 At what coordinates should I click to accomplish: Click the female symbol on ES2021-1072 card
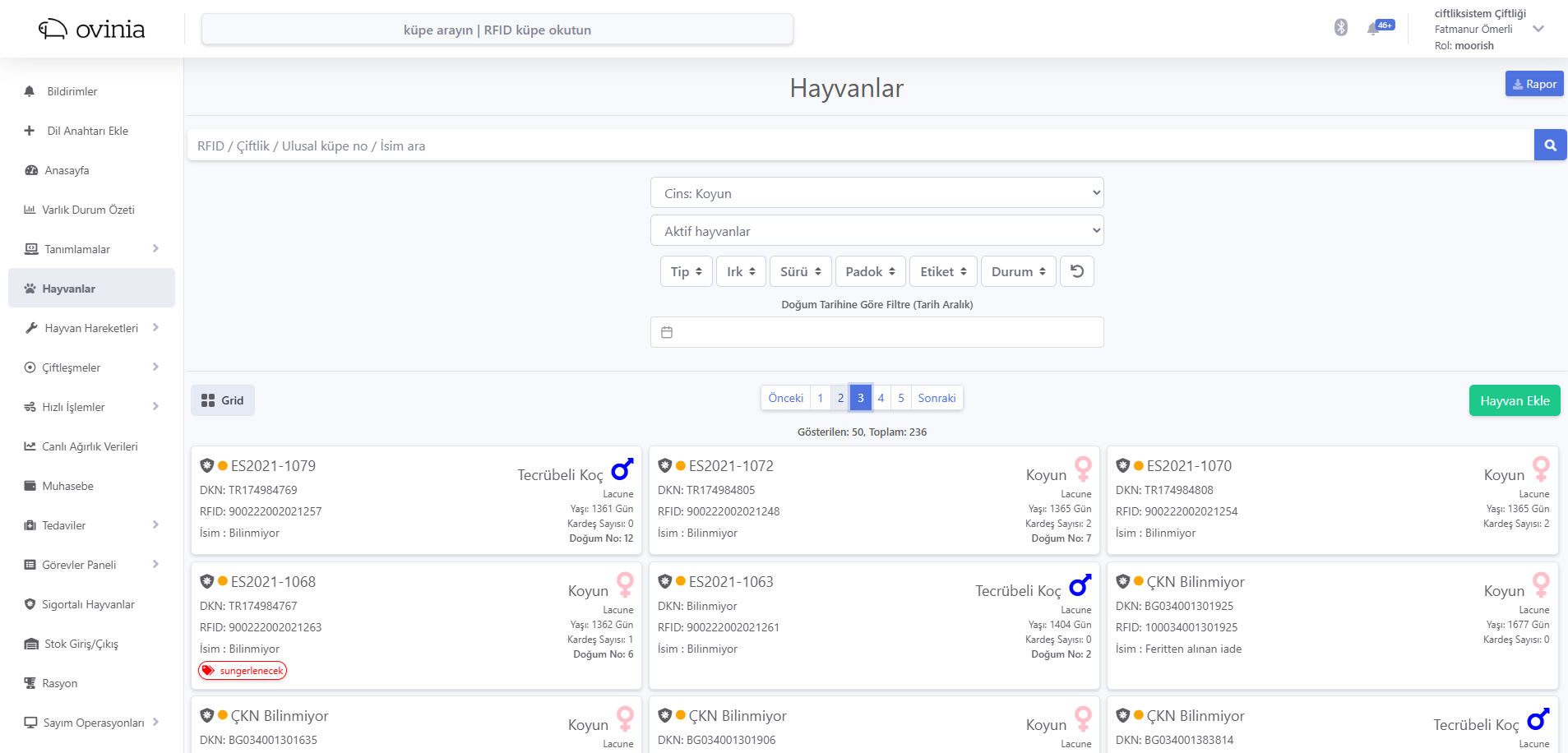click(x=1083, y=469)
